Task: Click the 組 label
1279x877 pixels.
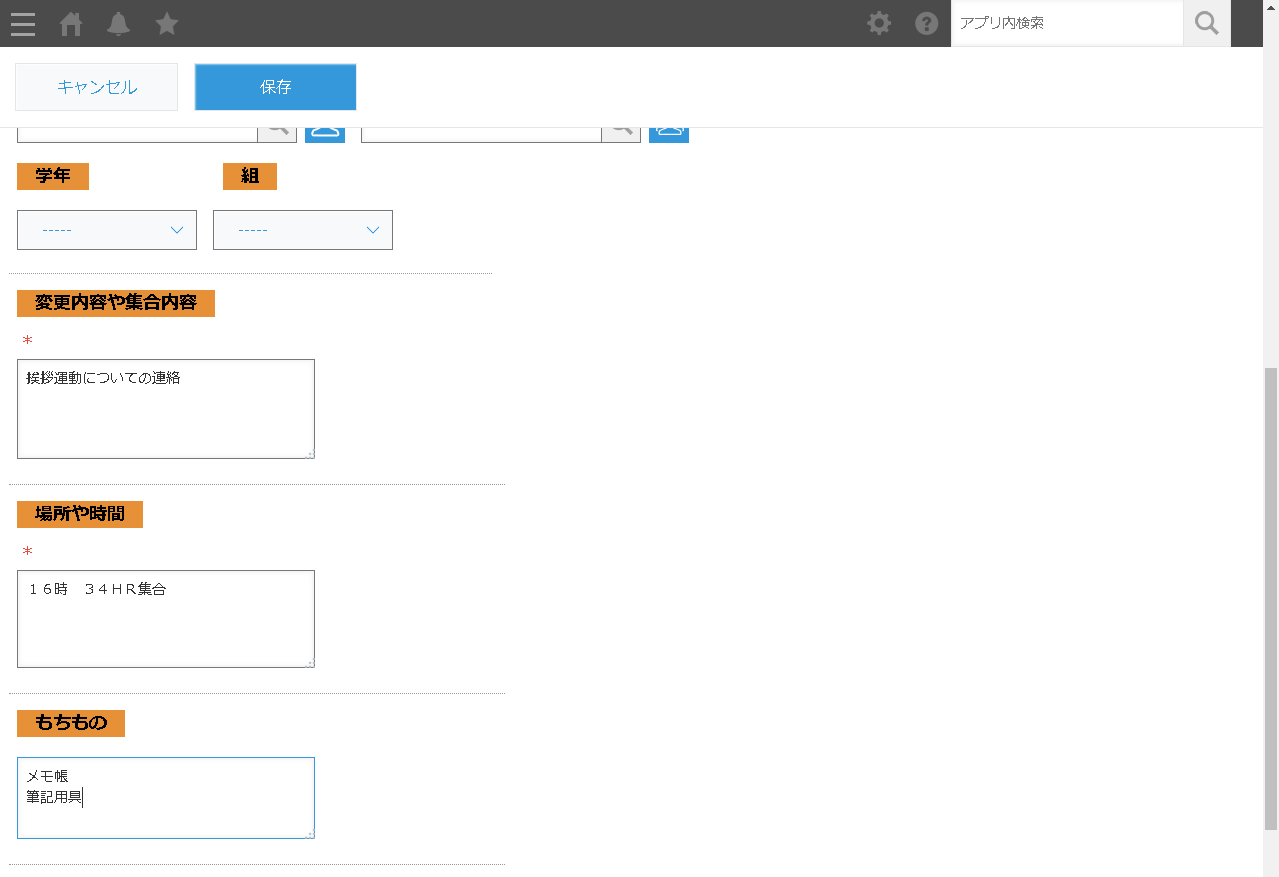Action: pos(250,176)
